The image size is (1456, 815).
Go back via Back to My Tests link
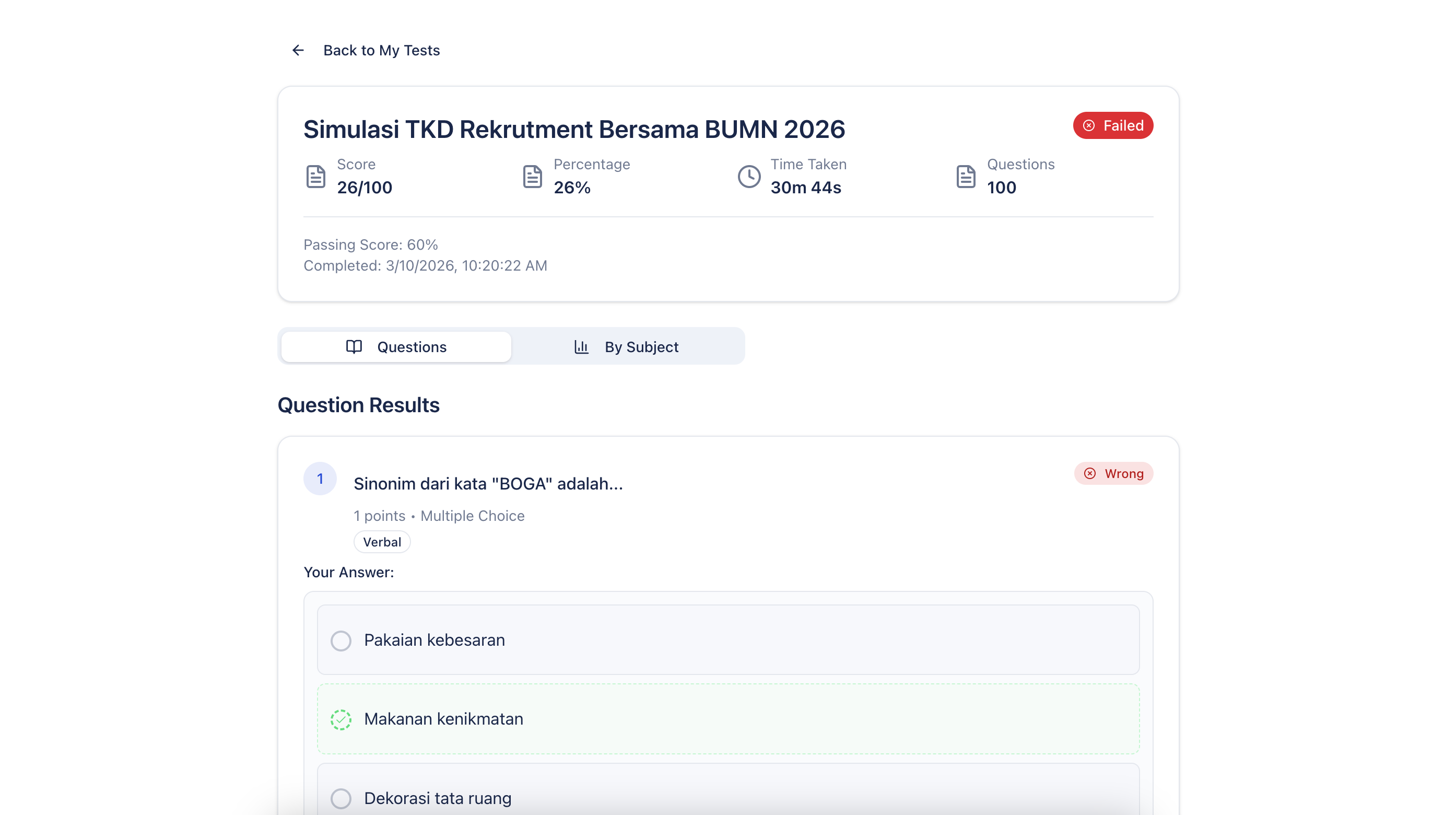point(382,50)
